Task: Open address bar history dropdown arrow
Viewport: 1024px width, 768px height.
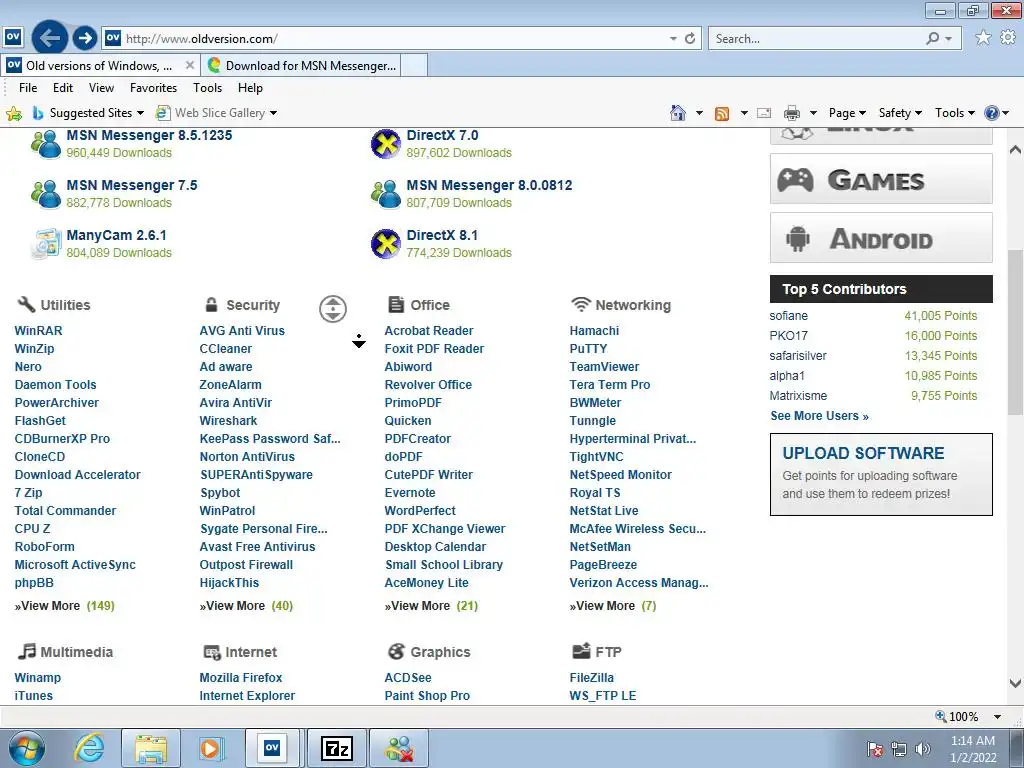Action: tap(673, 39)
